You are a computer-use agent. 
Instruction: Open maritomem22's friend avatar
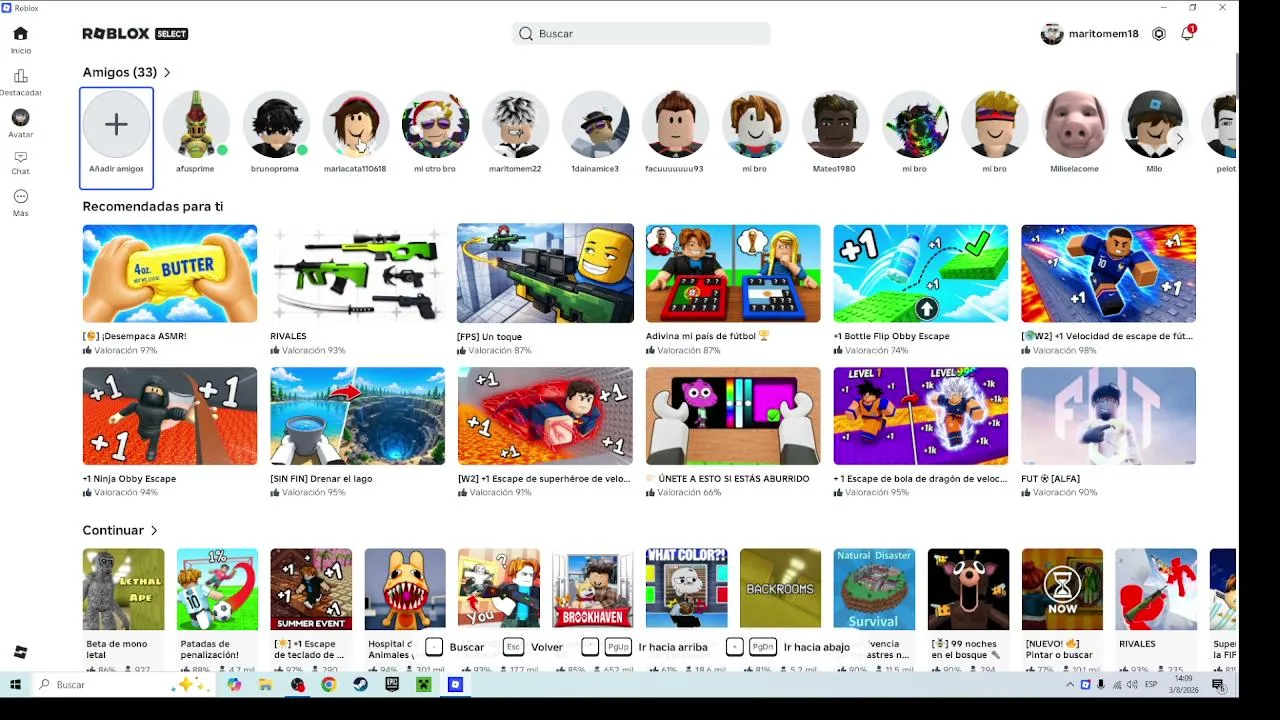(x=515, y=124)
